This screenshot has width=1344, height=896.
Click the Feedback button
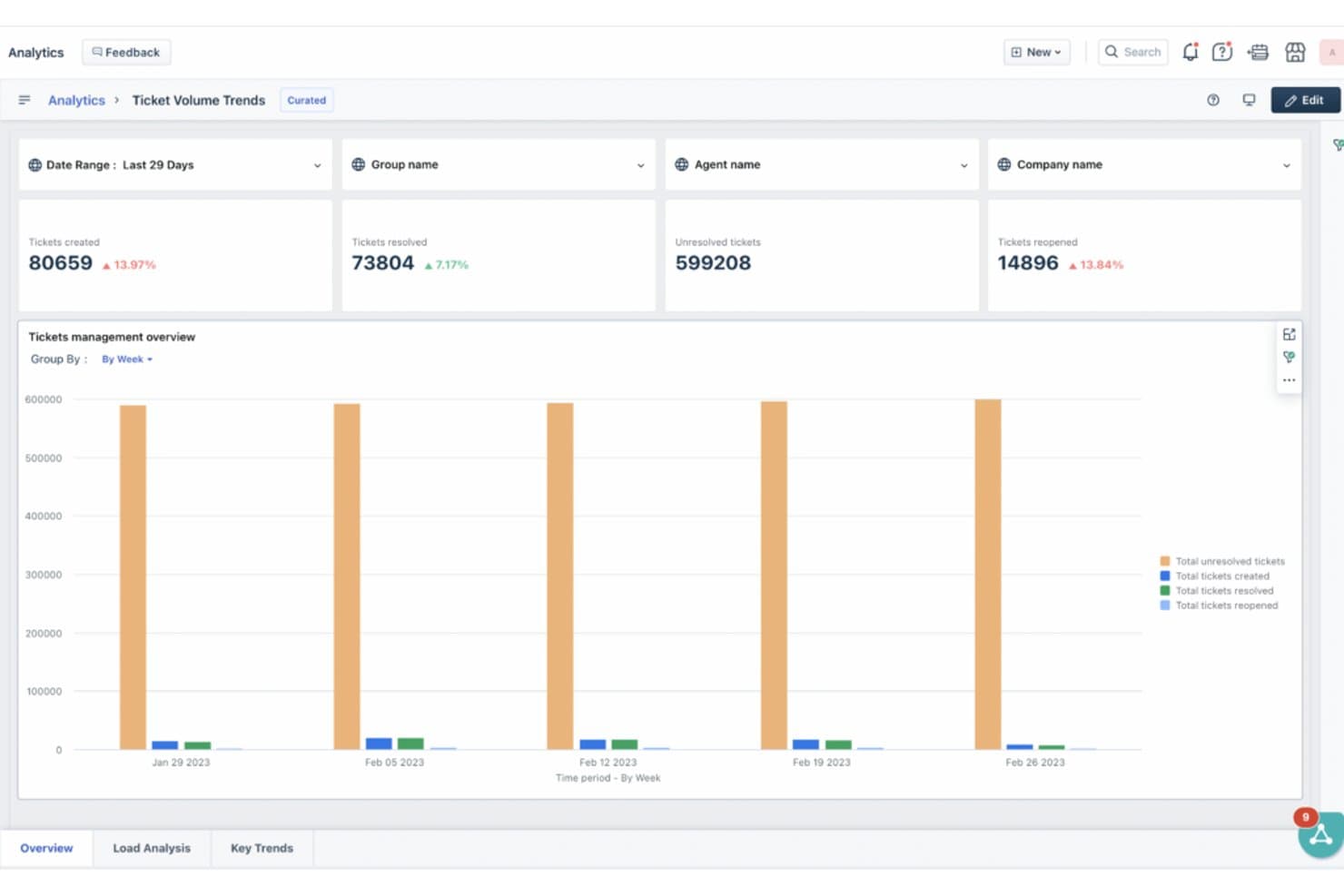click(126, 53)
